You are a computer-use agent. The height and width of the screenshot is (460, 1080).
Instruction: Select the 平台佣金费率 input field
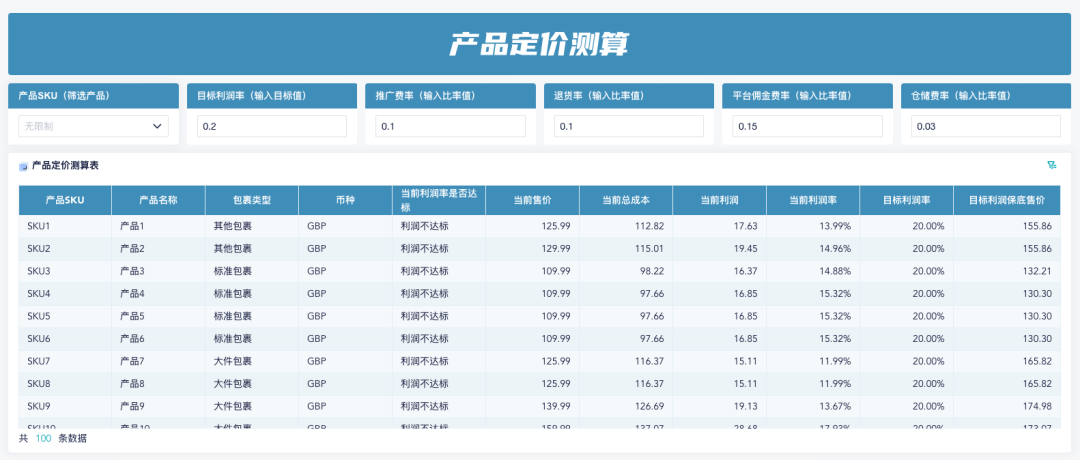coord(807,126)
